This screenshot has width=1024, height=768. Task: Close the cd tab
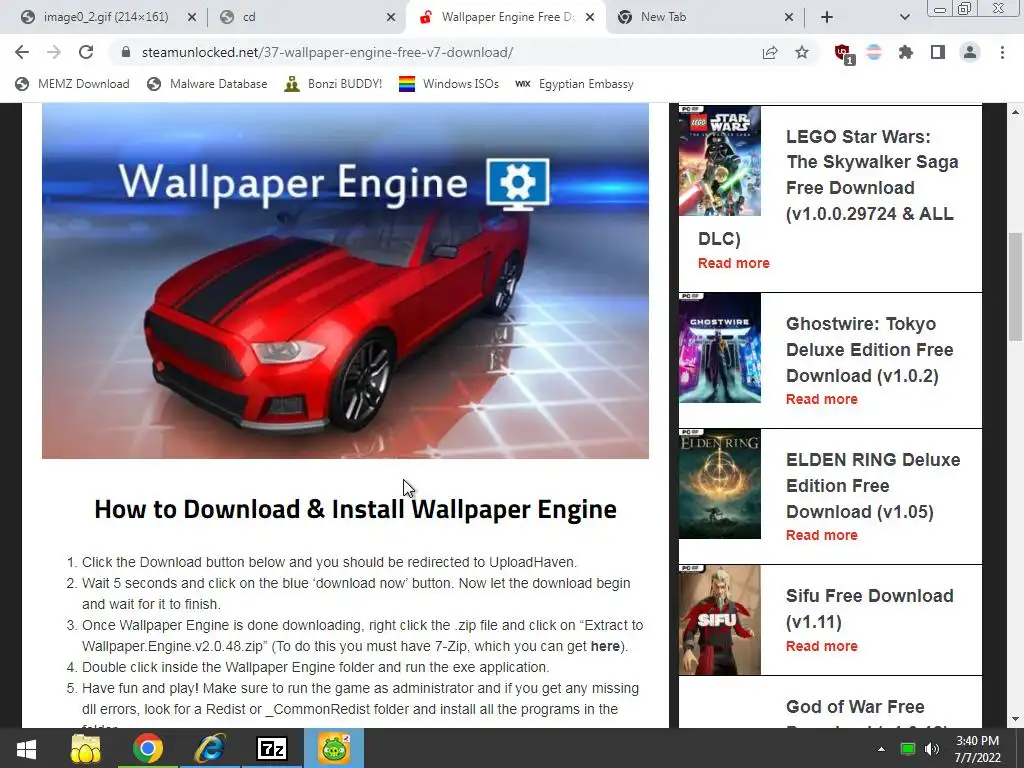click(391, 17)
